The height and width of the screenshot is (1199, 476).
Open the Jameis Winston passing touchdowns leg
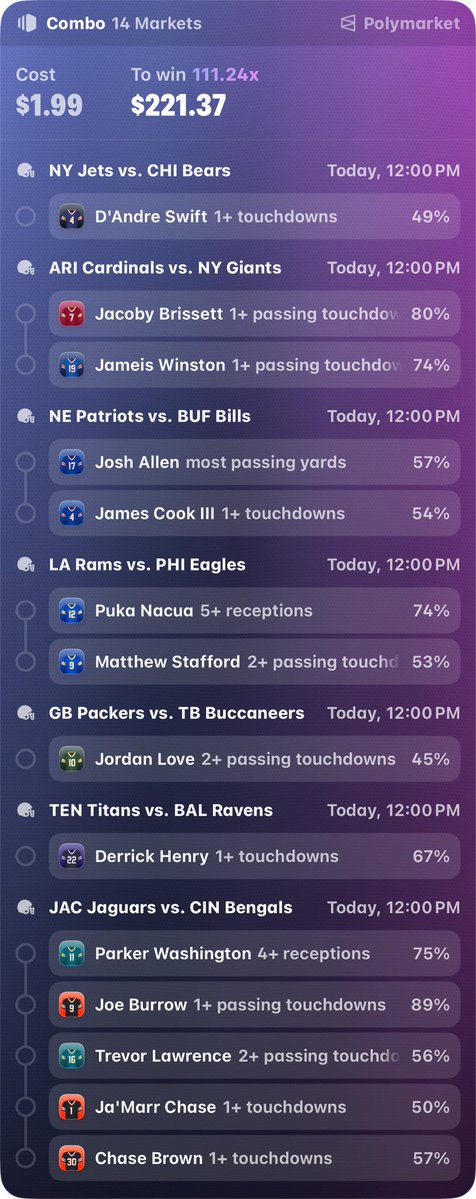point(255,365)
